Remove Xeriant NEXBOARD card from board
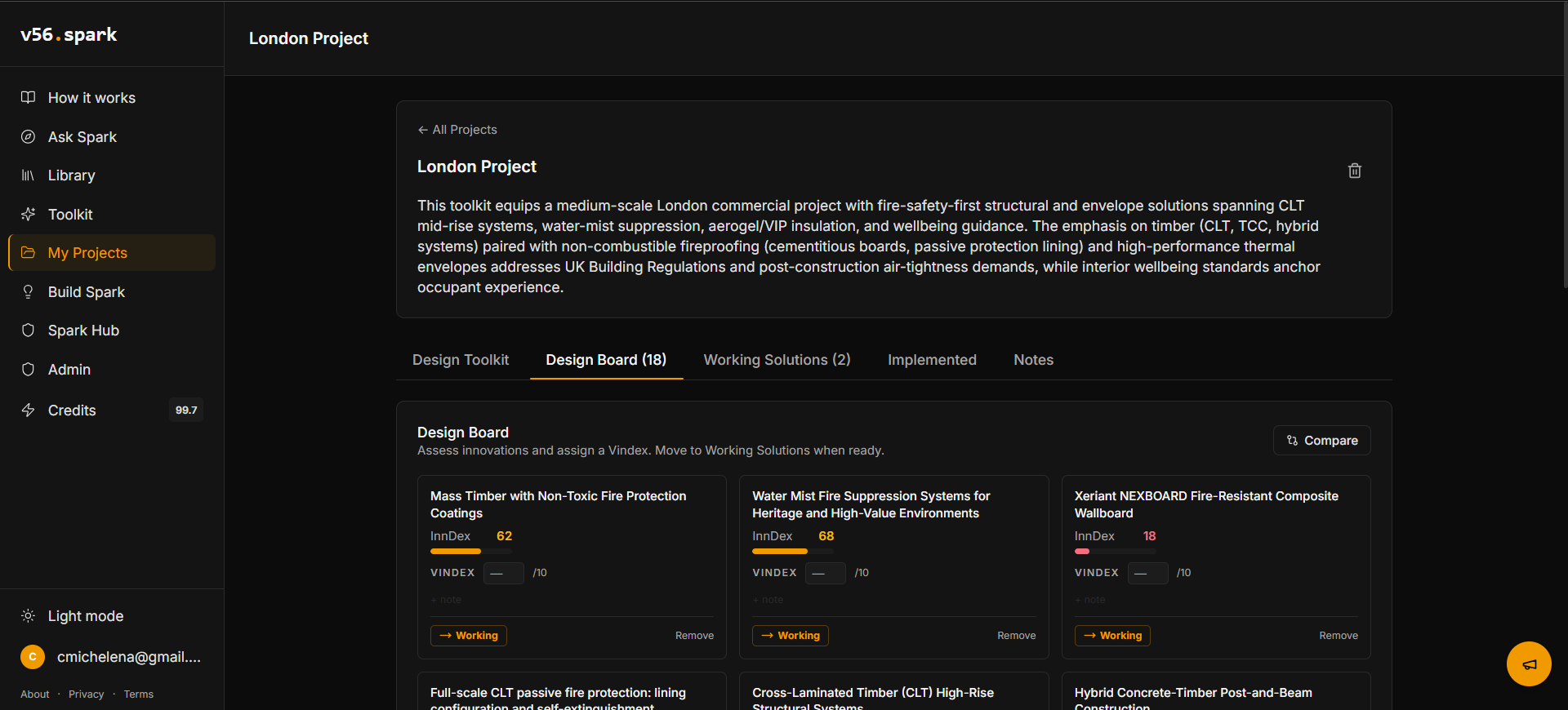 tap(1339, 636)
